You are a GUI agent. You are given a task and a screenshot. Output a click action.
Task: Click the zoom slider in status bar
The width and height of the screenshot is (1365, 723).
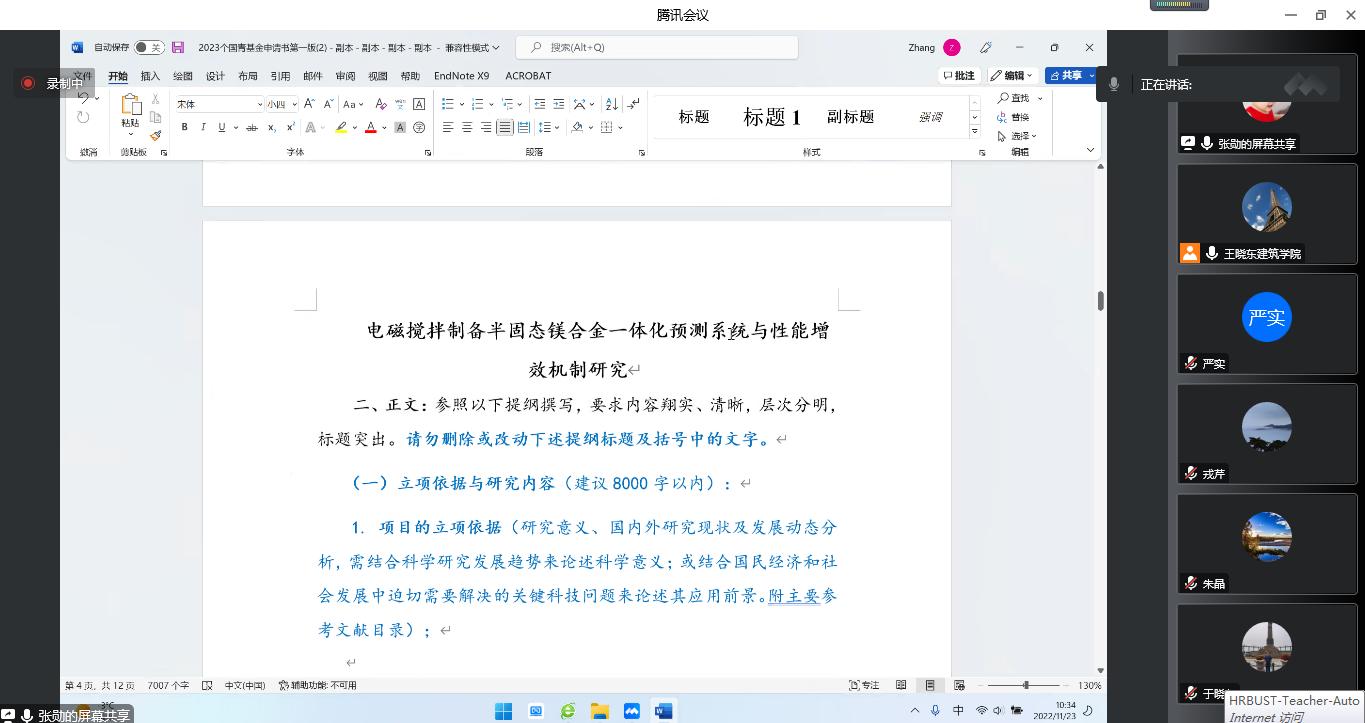tap(1026, 685)
